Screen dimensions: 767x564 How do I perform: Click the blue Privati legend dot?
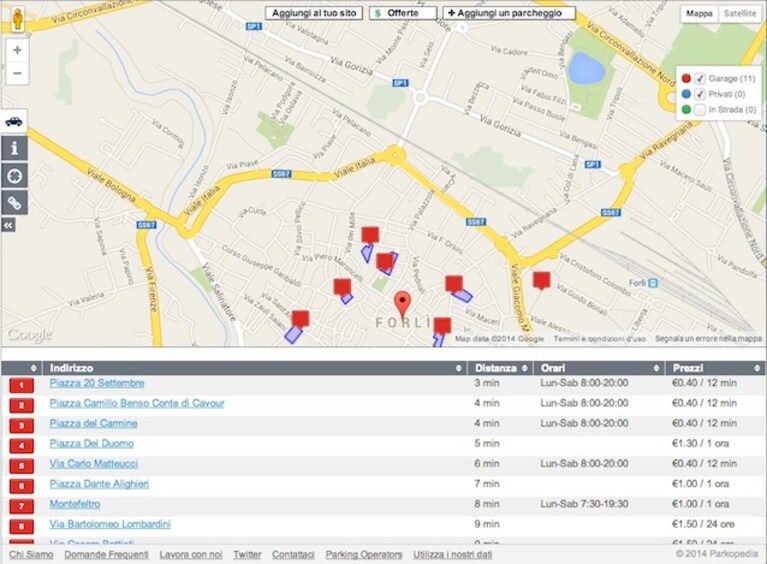coord(686,94)
